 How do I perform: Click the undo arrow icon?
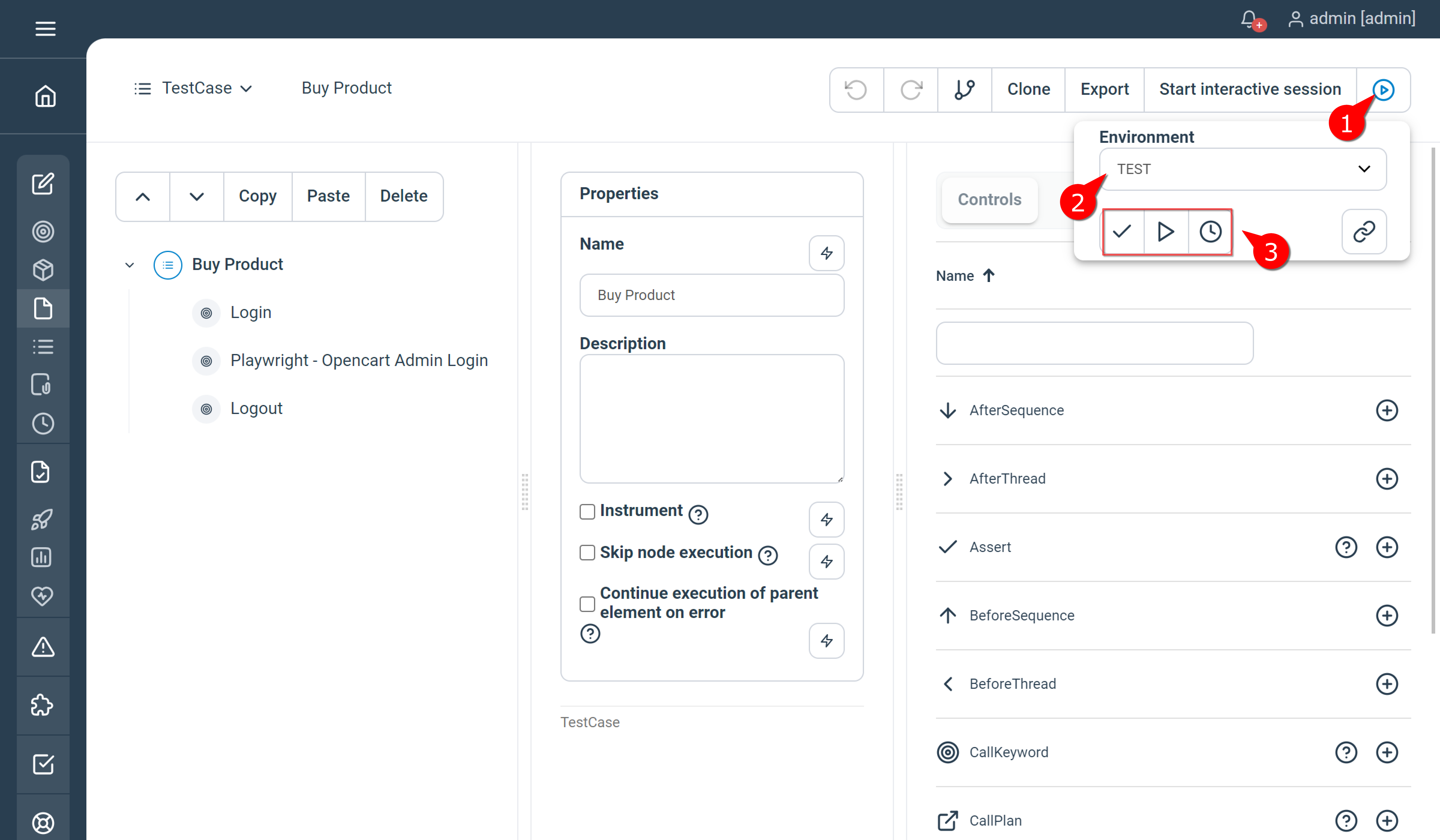tap(856, 89)
